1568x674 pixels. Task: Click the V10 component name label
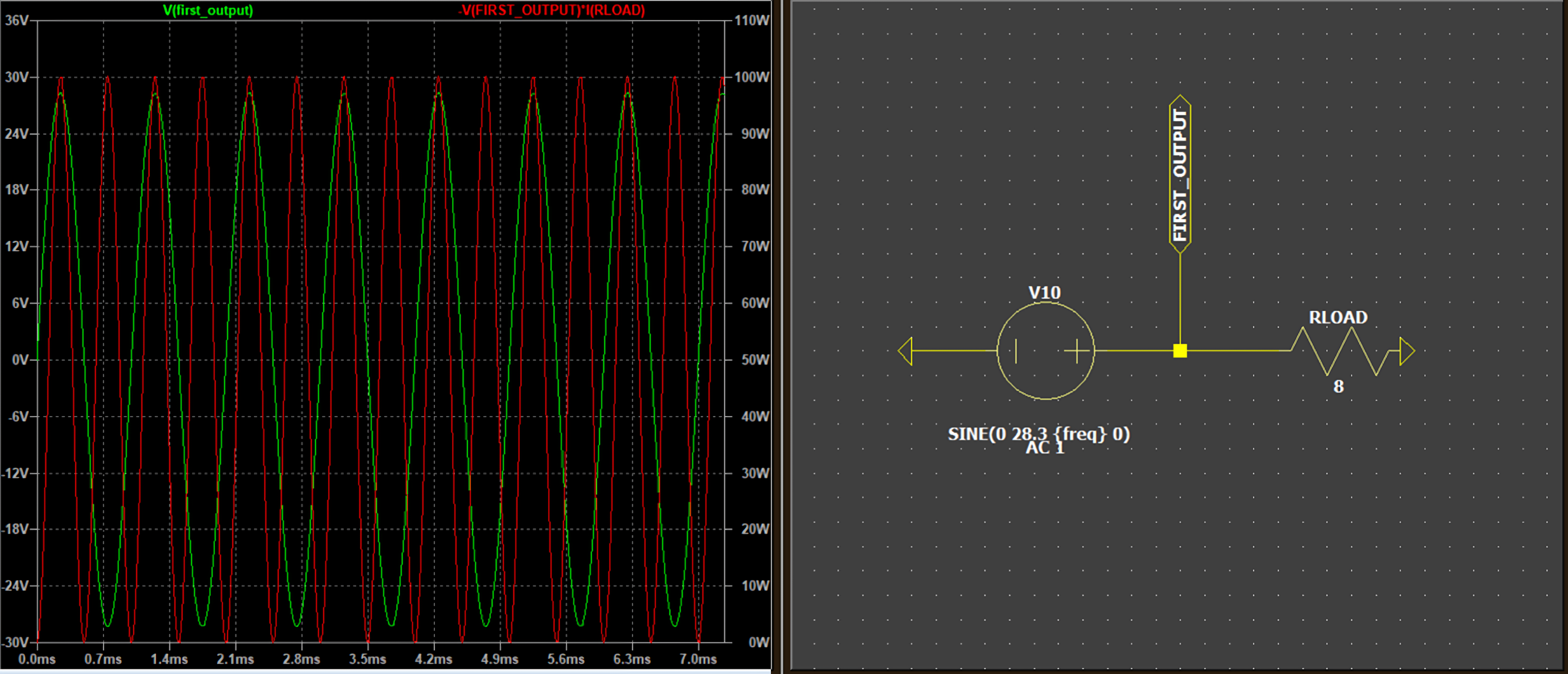[1045, 293]
